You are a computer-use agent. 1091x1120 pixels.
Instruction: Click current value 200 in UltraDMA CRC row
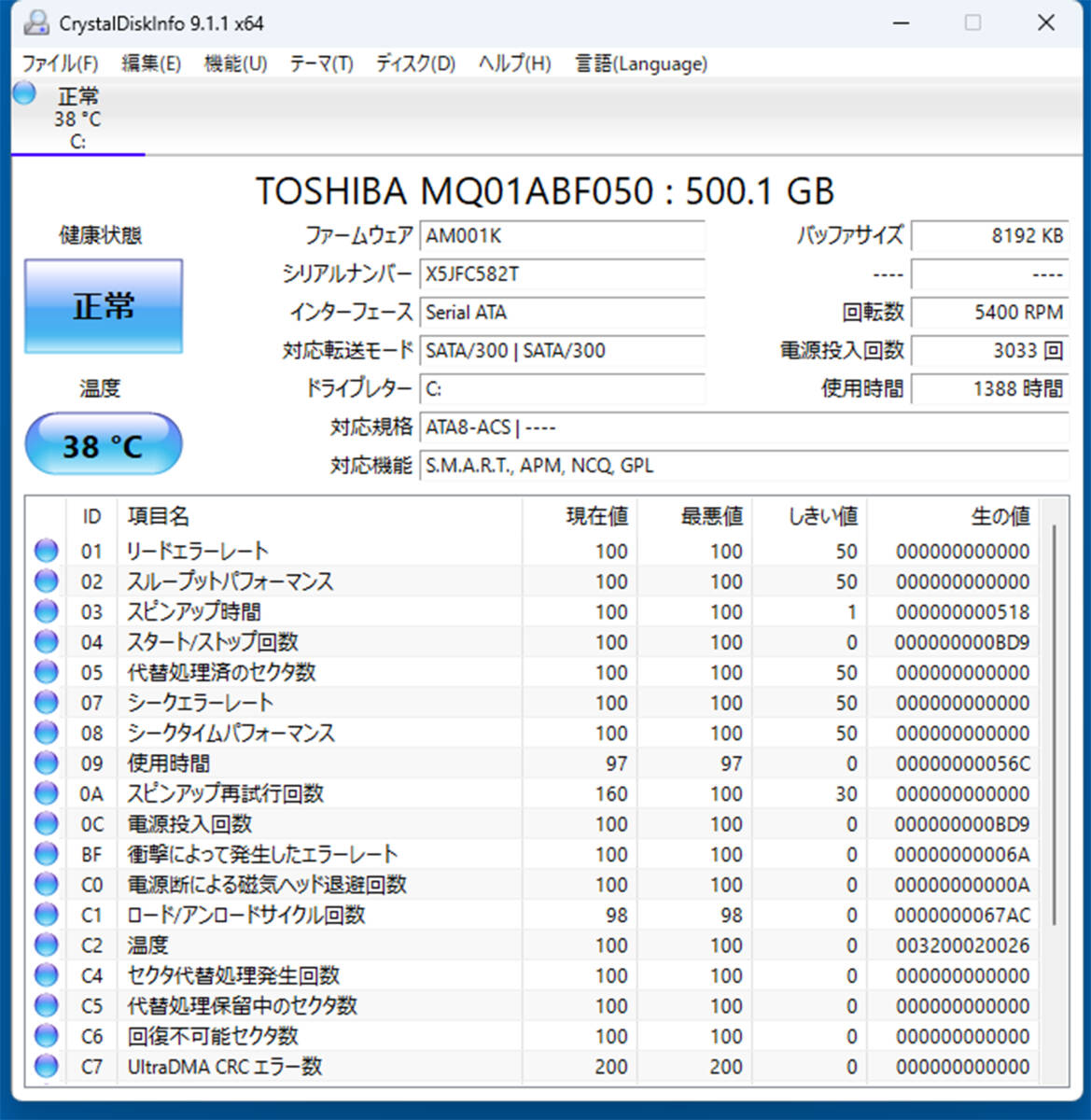point(611,1068)
